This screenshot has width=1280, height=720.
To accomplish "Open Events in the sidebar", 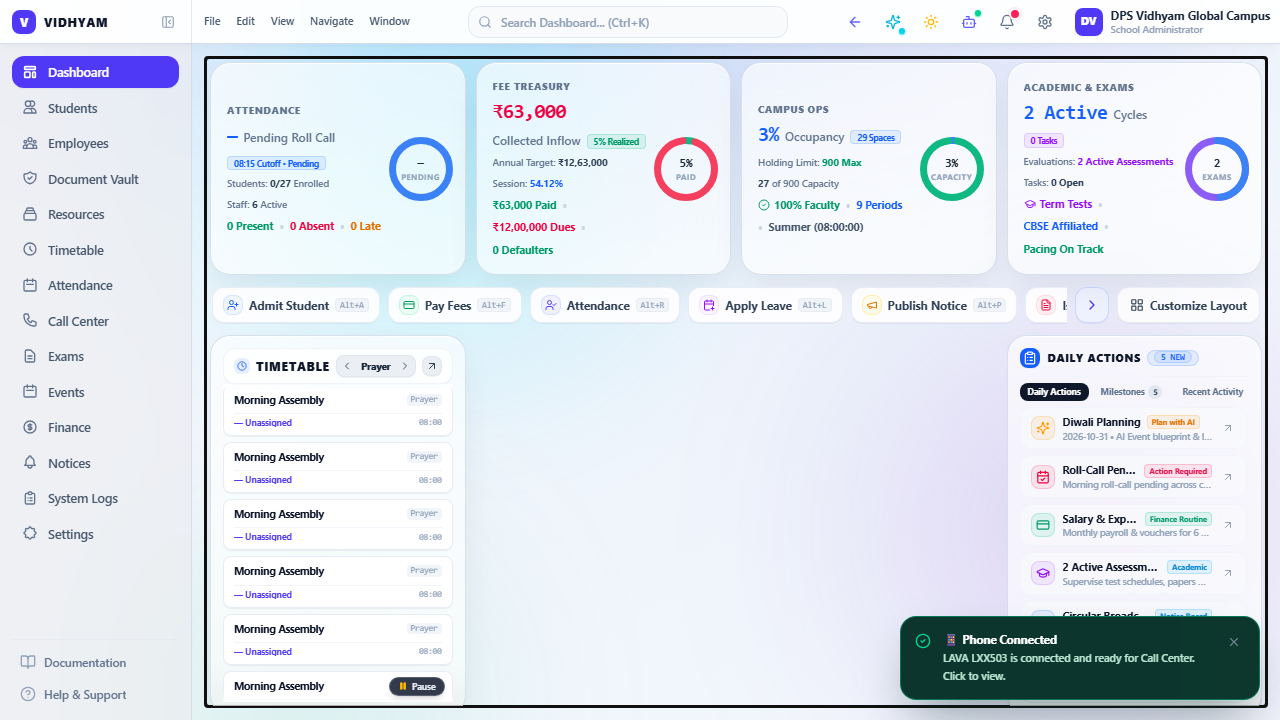I will click(95, 392).
